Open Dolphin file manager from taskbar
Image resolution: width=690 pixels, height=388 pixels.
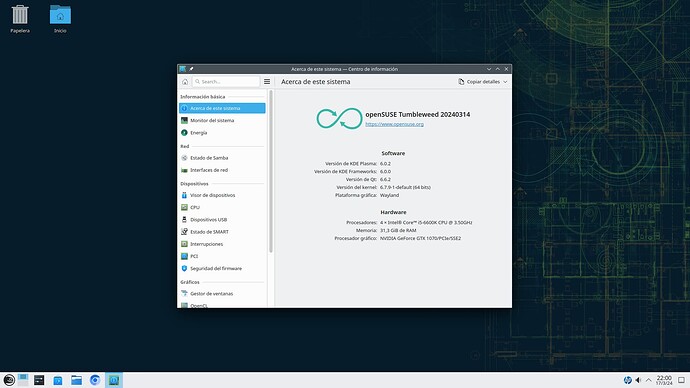point(77,380)
